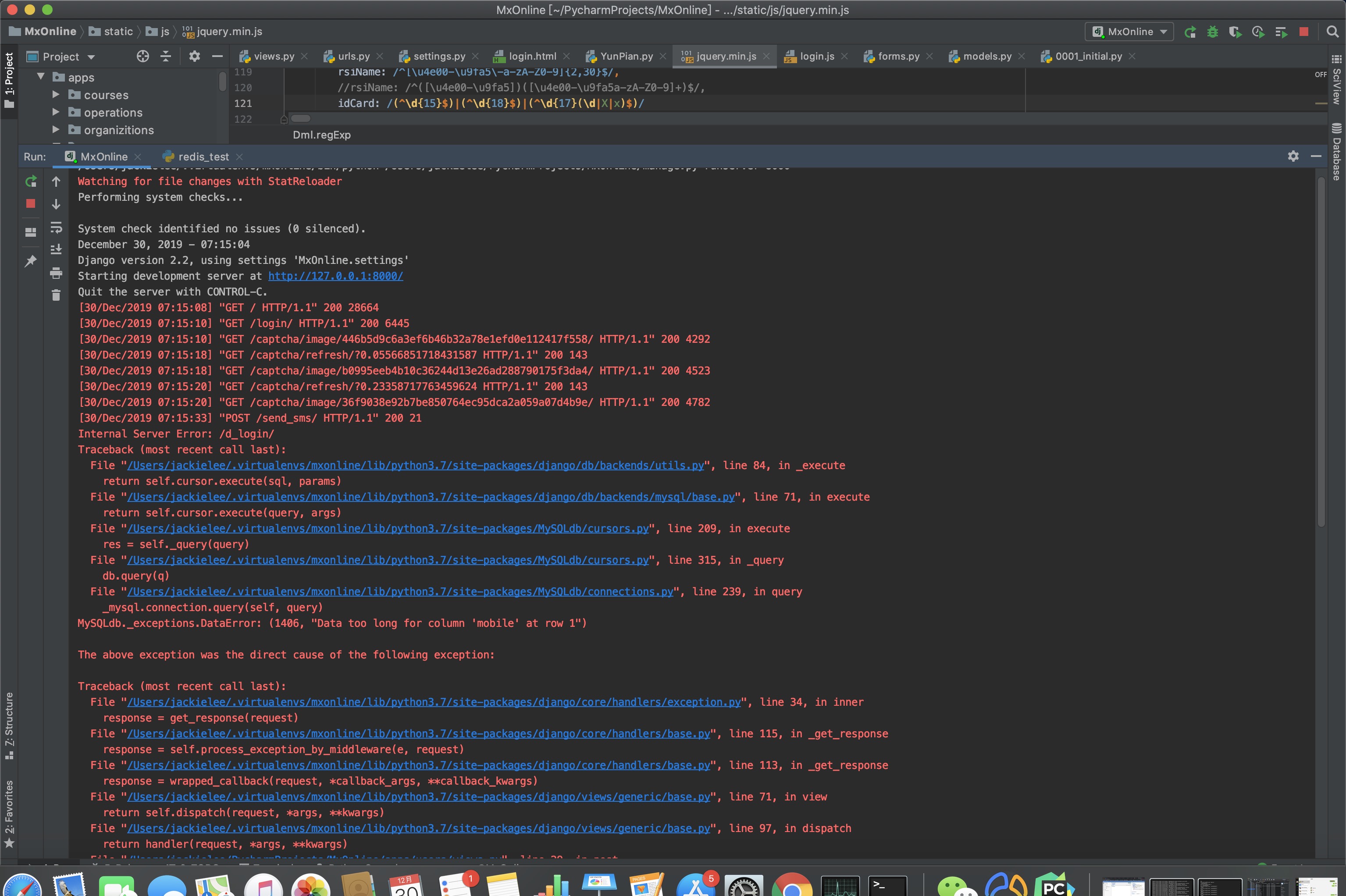Run MxOnline with Coverage icon

click(1235, 32)
